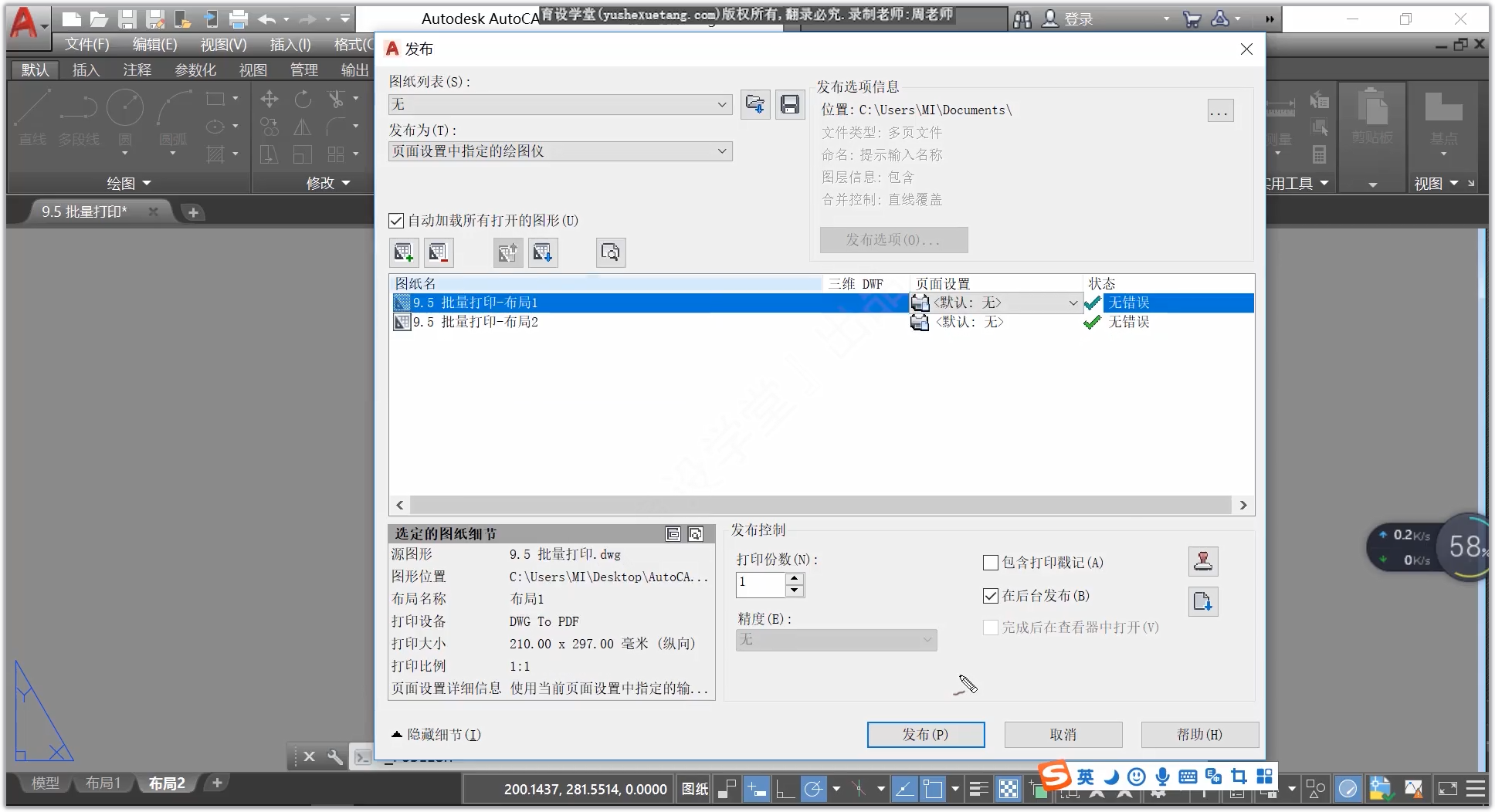Click the Undo arrow in quick access toolbar
The height and width of the screenshot is (812, 1495).
(267, 19)
